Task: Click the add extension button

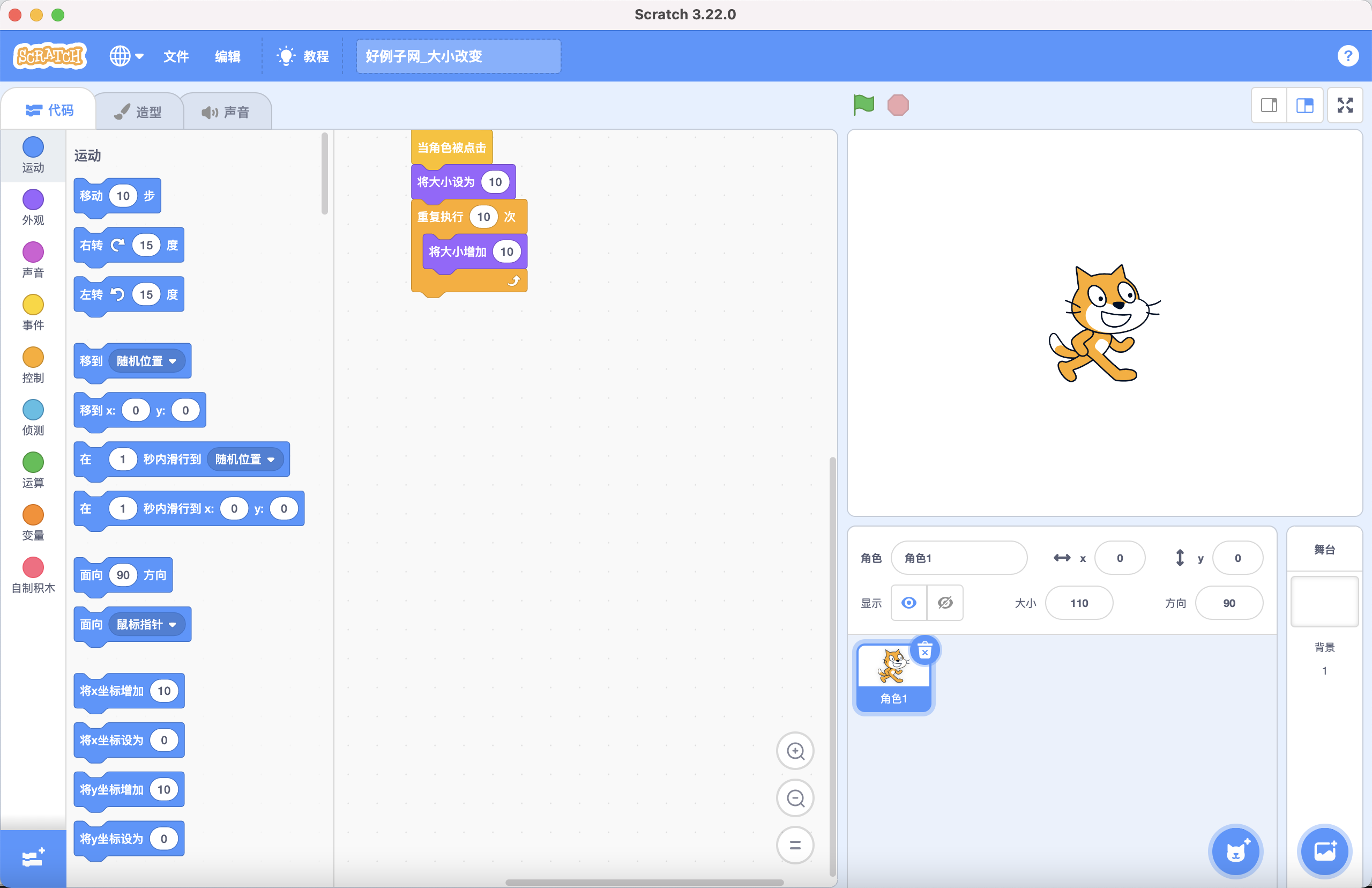Action: click(x=33, y=858)
